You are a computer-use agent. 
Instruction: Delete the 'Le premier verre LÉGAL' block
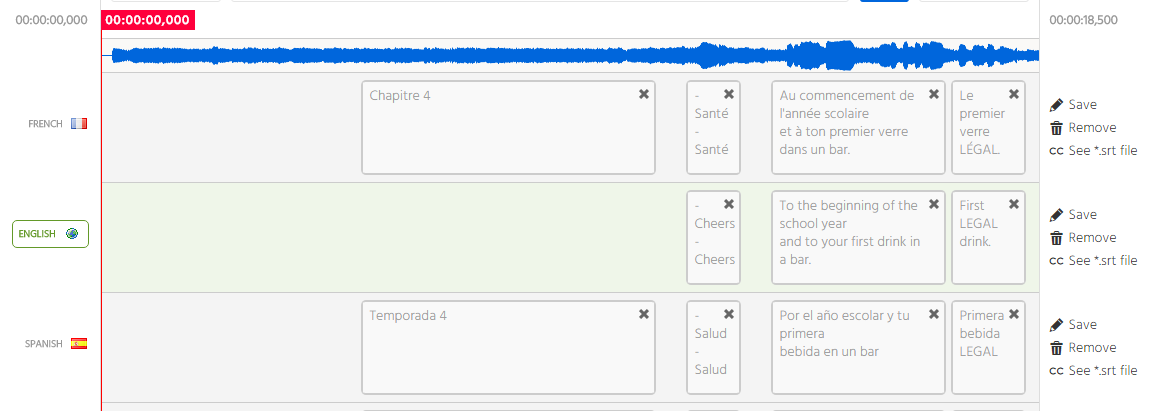(1013, 94)
